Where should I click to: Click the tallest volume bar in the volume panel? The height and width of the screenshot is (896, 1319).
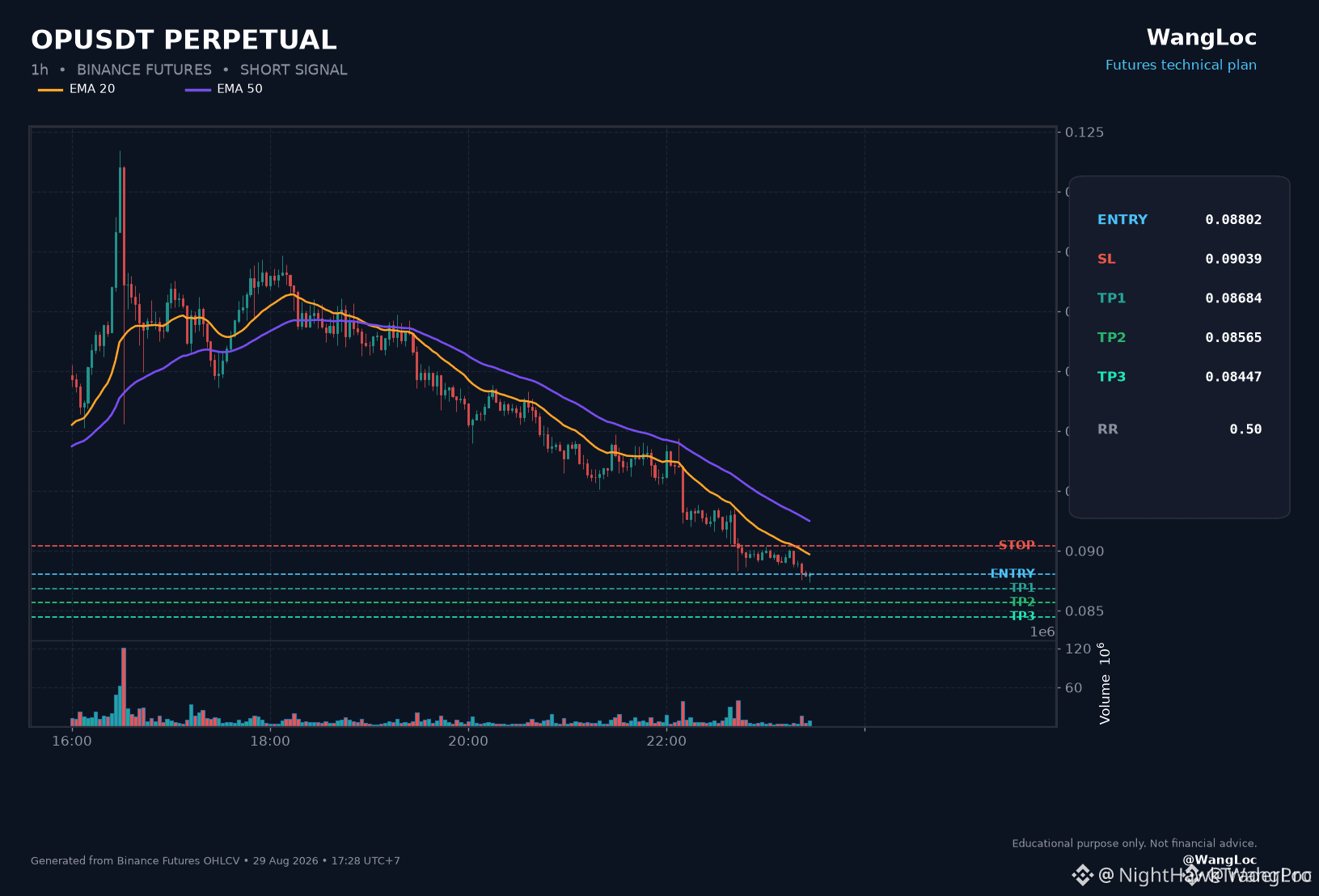(x=124, y=687)
